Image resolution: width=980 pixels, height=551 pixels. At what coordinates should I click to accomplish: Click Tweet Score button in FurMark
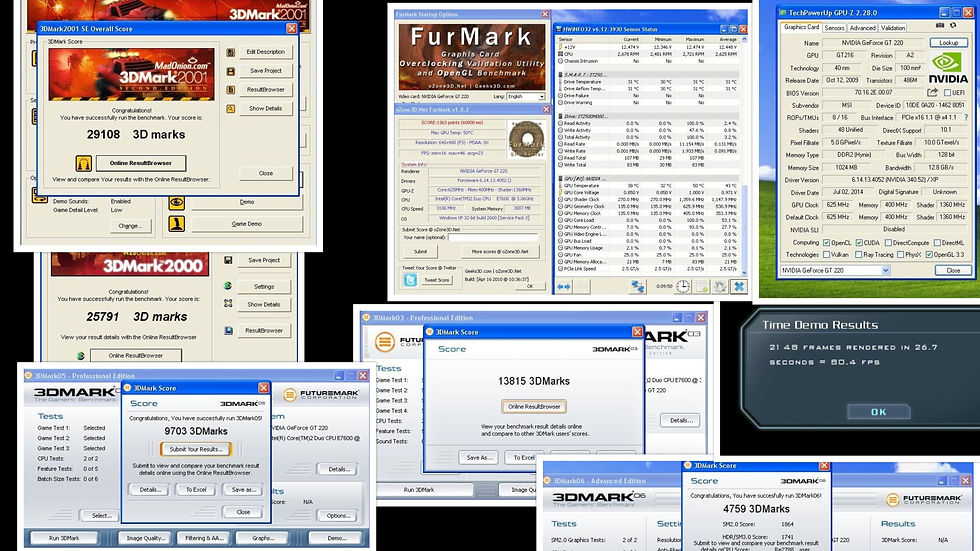click(436, 280)
